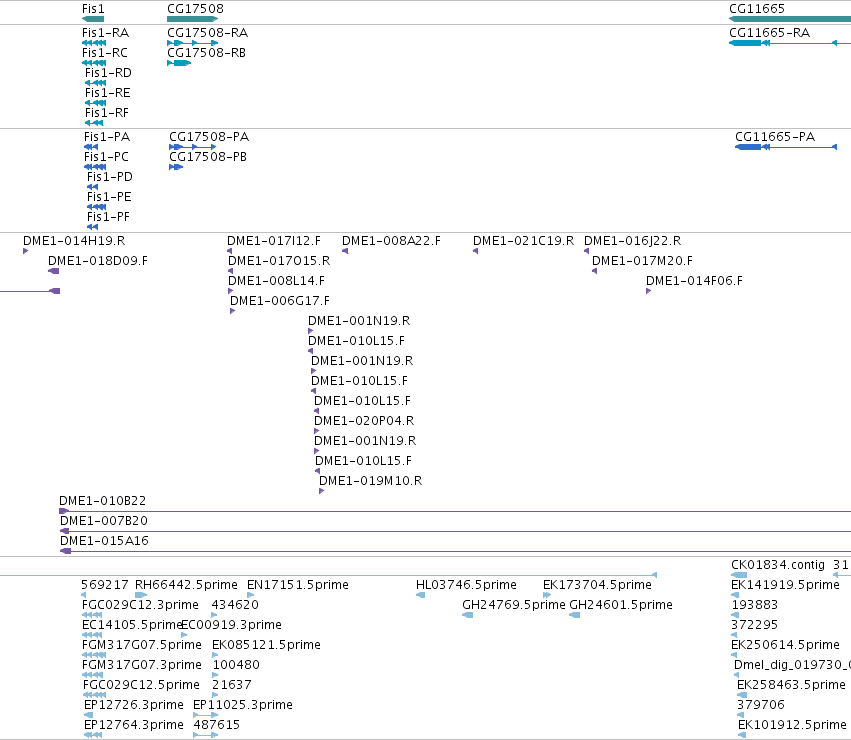
Task: Select BAC end DME1-019M10.R
Action: [371, 482]
